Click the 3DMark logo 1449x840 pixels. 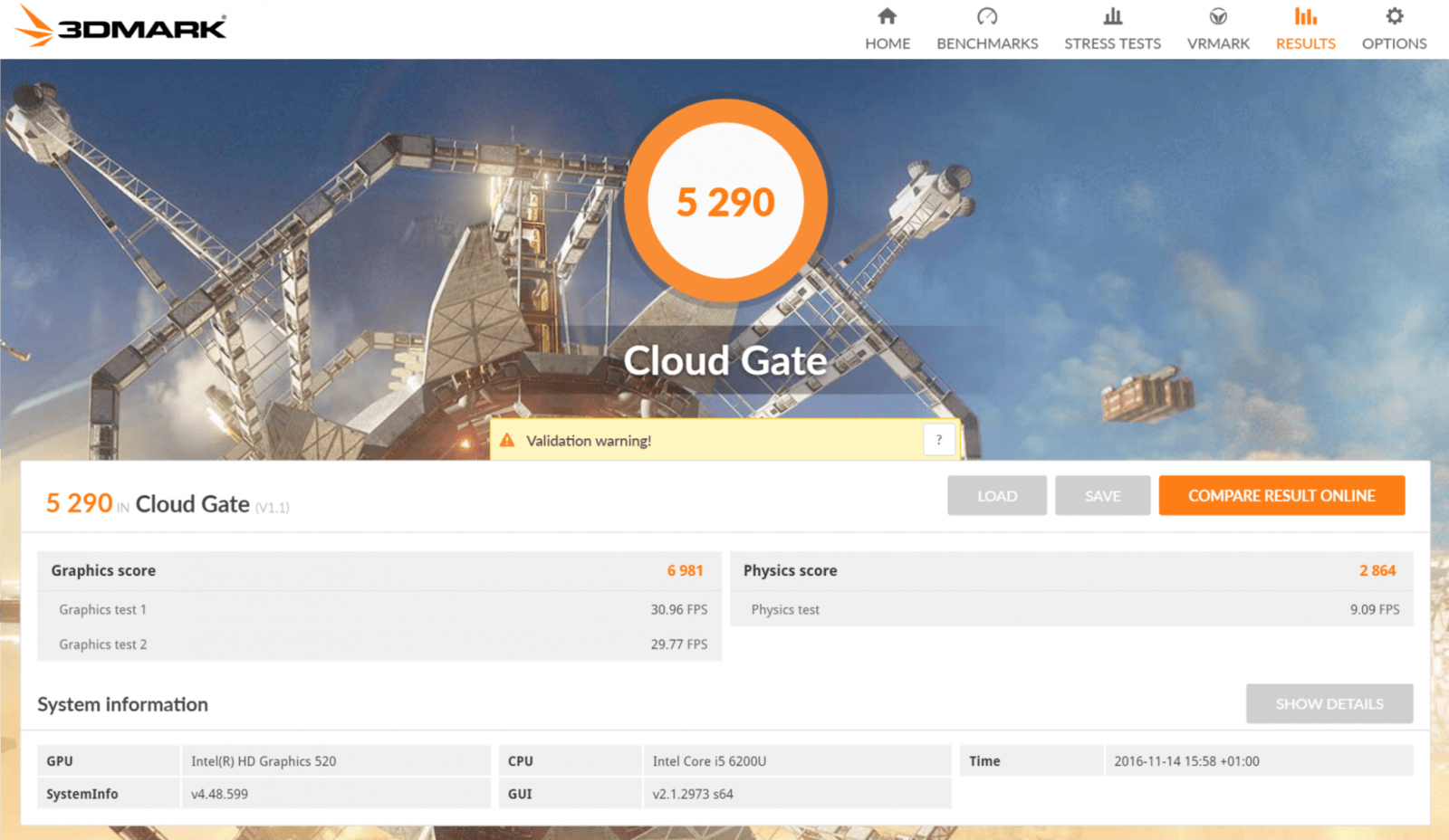(x=120, y=26)
